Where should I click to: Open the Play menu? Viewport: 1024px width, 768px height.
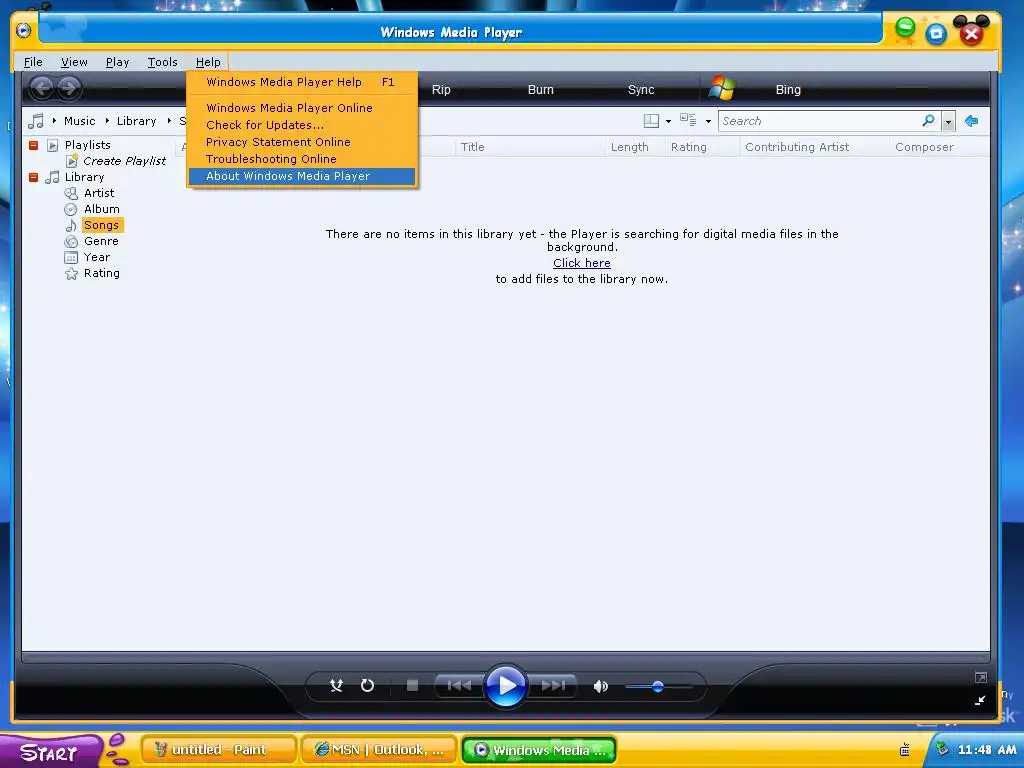pyautogui.click(x=118, y=62)
